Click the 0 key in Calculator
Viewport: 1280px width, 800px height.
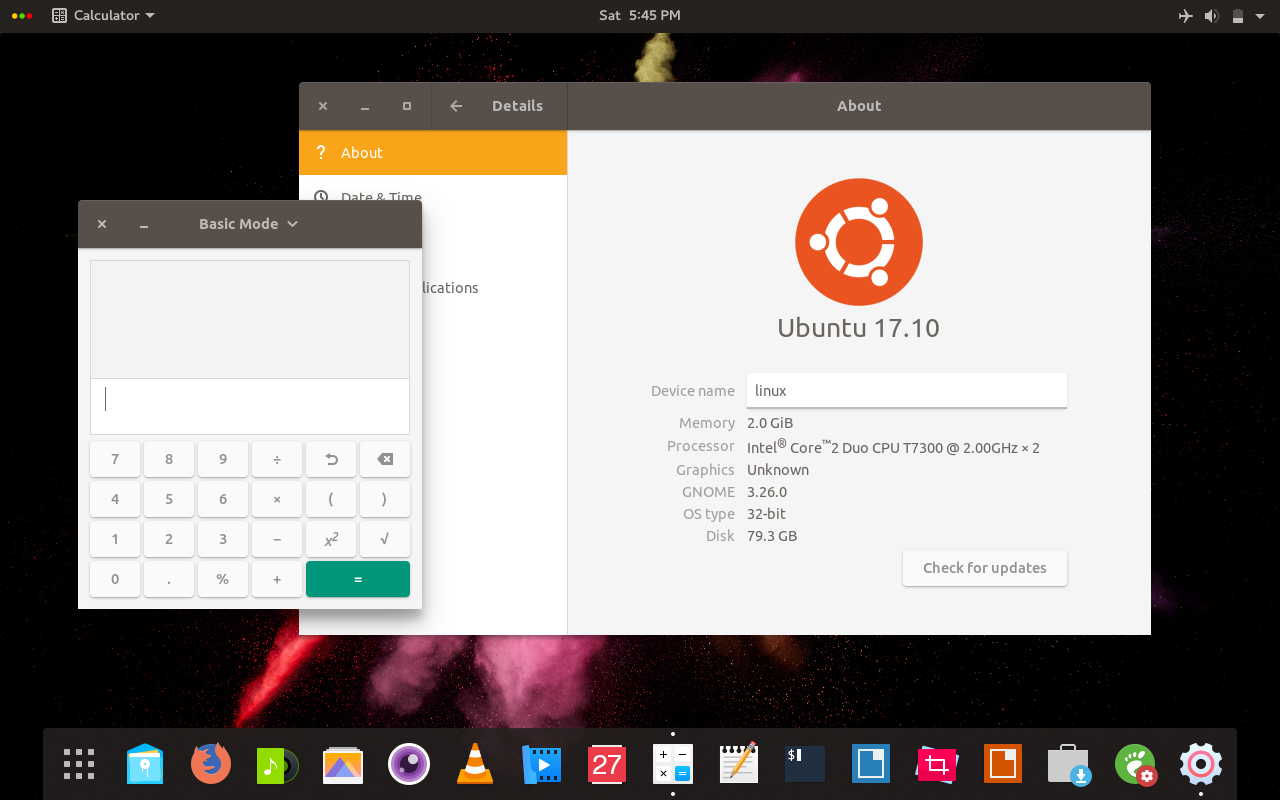click(x=115, y=579)
